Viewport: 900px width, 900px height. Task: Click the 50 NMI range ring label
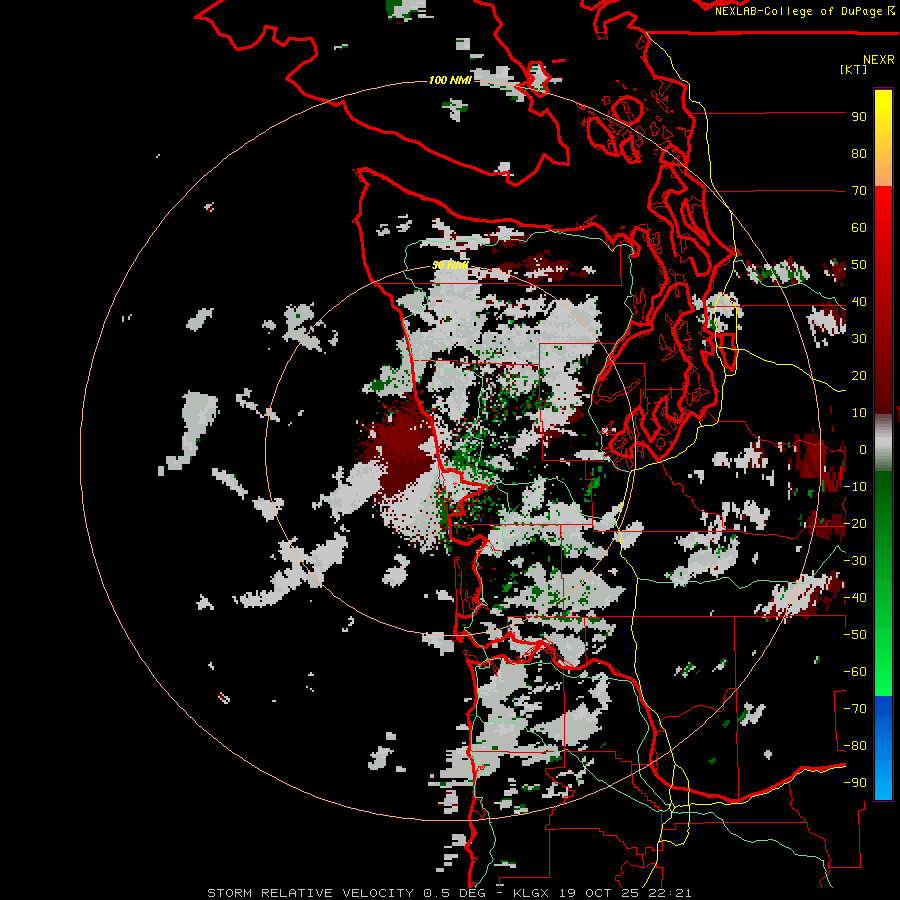click(451, 265)
